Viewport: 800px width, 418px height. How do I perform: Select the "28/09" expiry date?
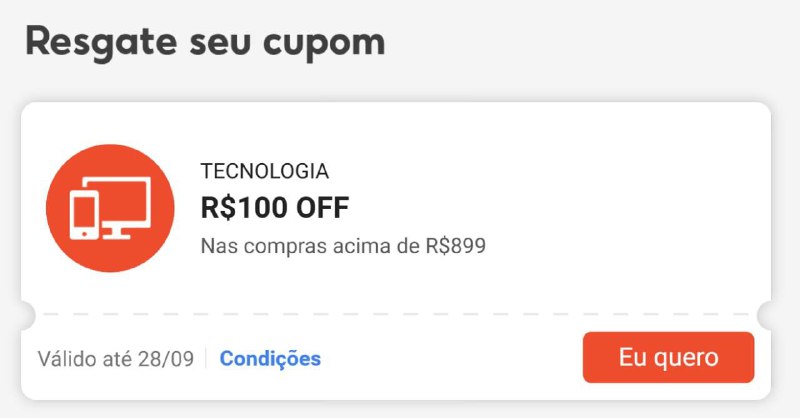[166, 358]
